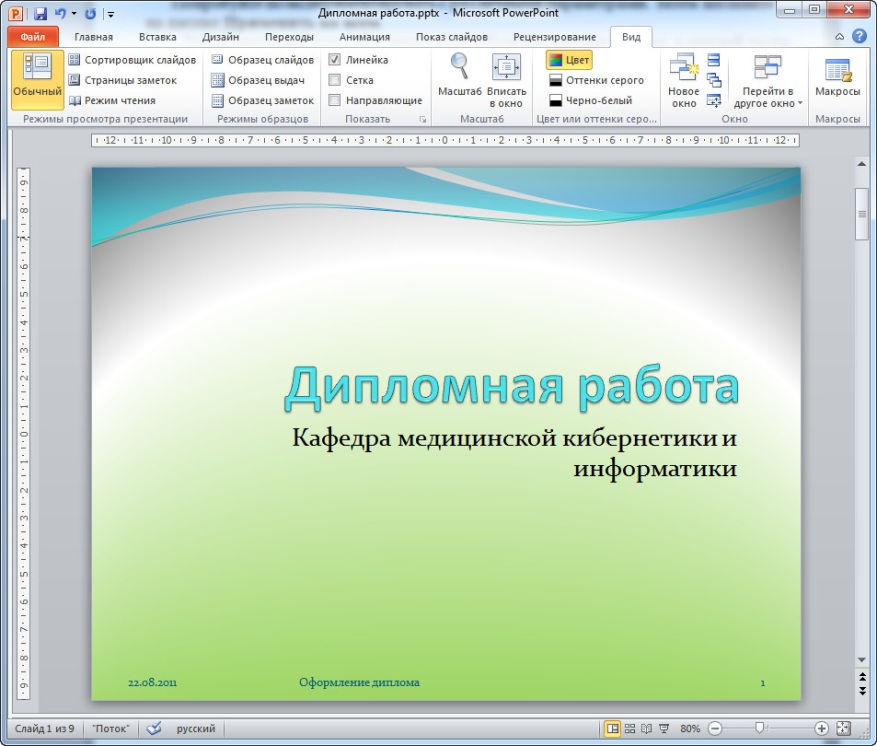Screen dimensions: 877x746
Task: Enable the Направляющие checkbox
Action: click(x=334, y=100)
